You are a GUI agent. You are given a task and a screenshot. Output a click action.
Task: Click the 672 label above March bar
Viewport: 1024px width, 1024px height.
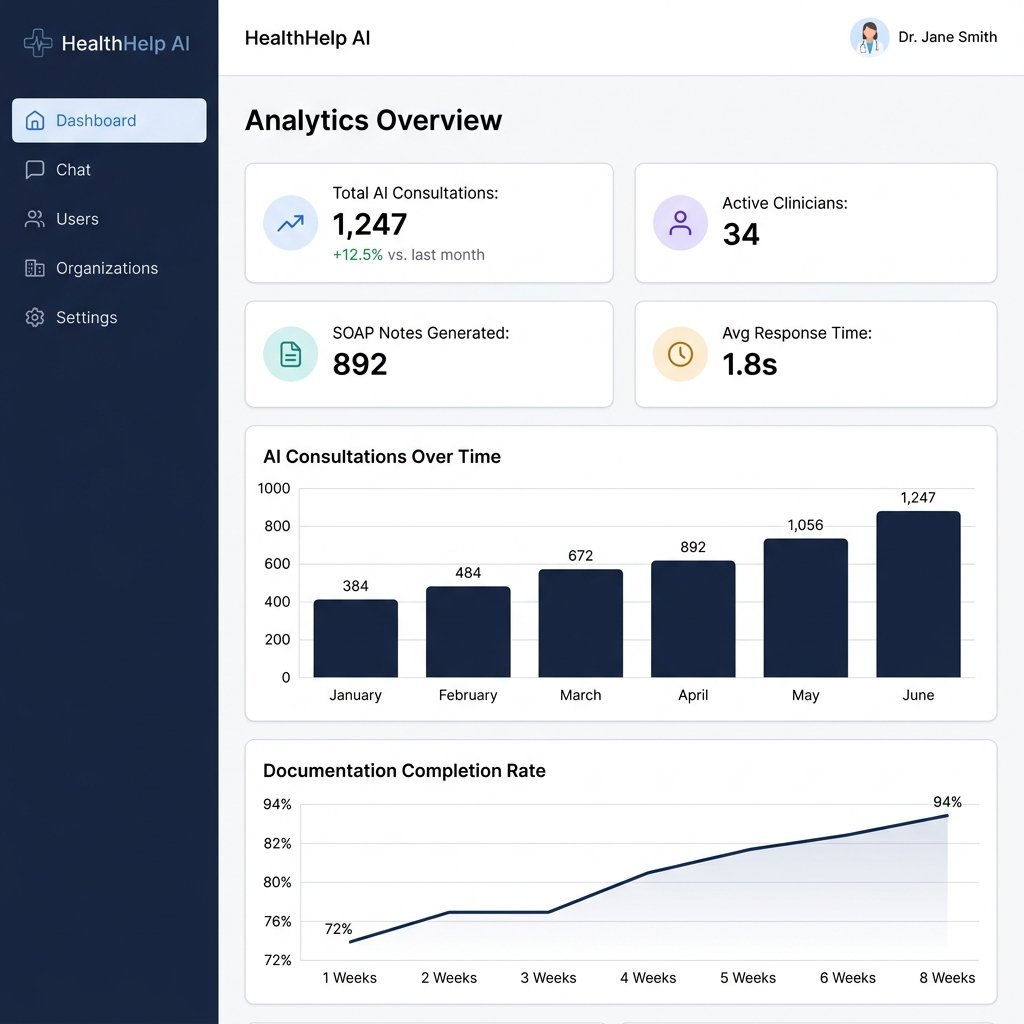point(581,556)
